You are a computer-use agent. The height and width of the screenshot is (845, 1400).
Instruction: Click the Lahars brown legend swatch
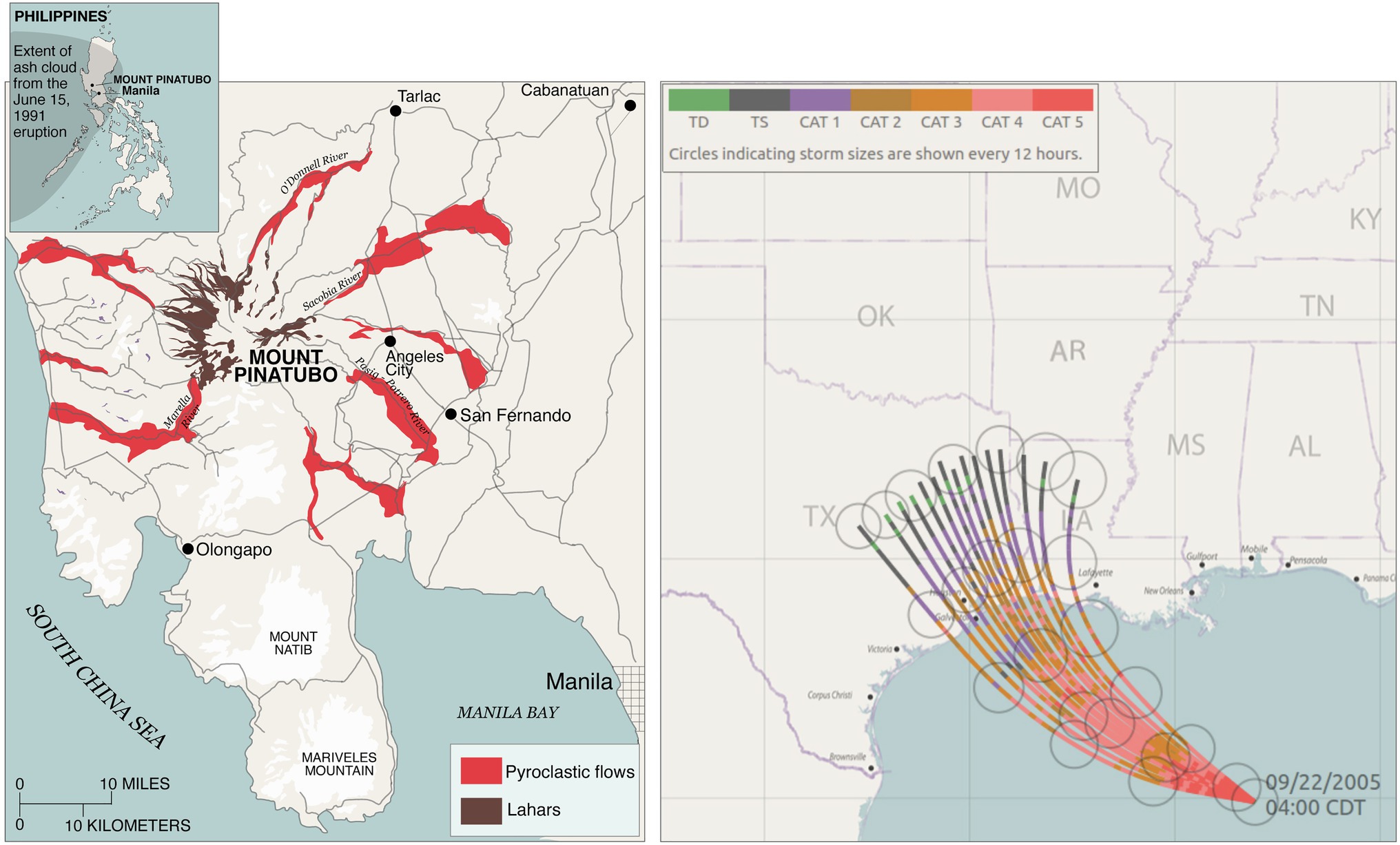click(x=481, y=811)
